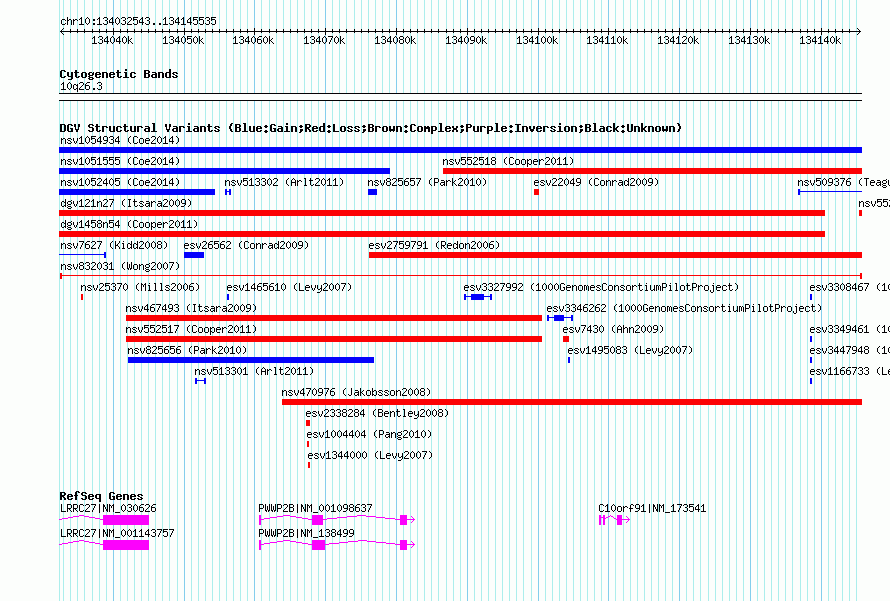The image size is (890, 601).
Task: Click the esv3346262 1000Genomes variant label
Action: pos(684,308)
